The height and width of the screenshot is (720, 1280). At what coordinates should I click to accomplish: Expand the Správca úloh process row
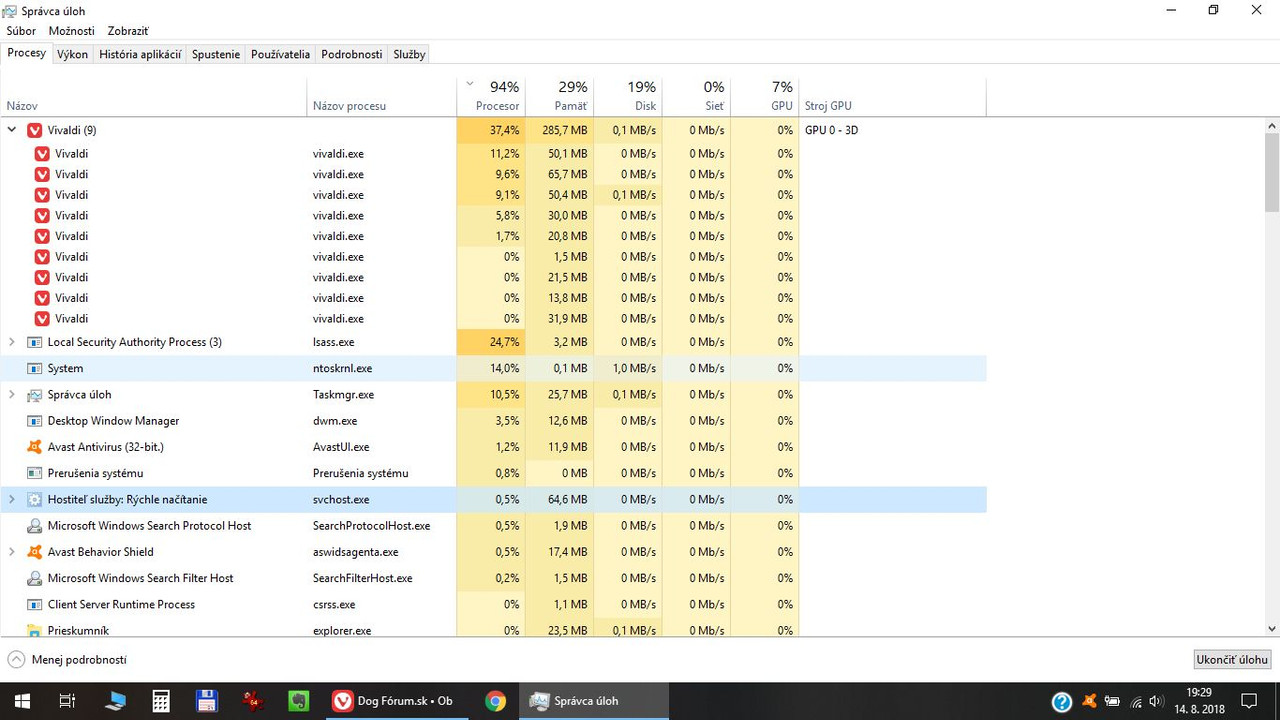[12, 395]
